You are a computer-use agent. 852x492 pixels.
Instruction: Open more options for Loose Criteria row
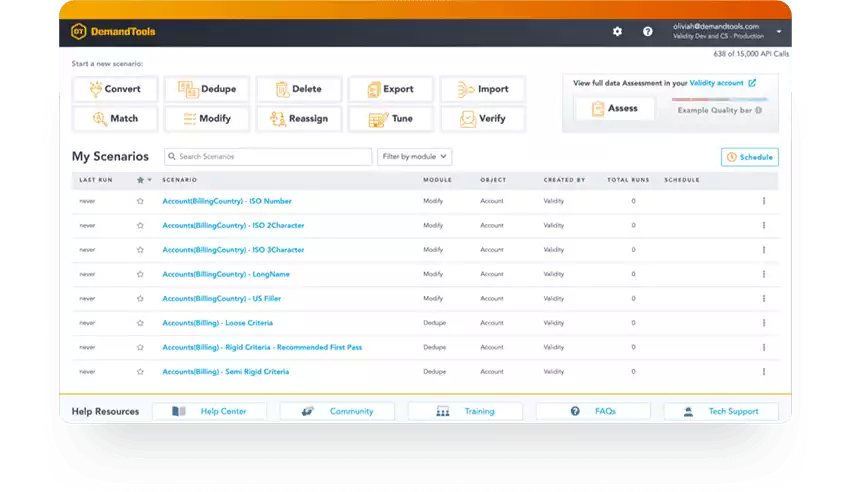764,323
